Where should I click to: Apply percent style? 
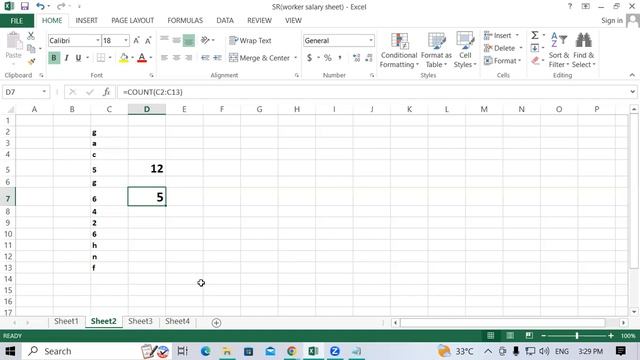[328, 58]
